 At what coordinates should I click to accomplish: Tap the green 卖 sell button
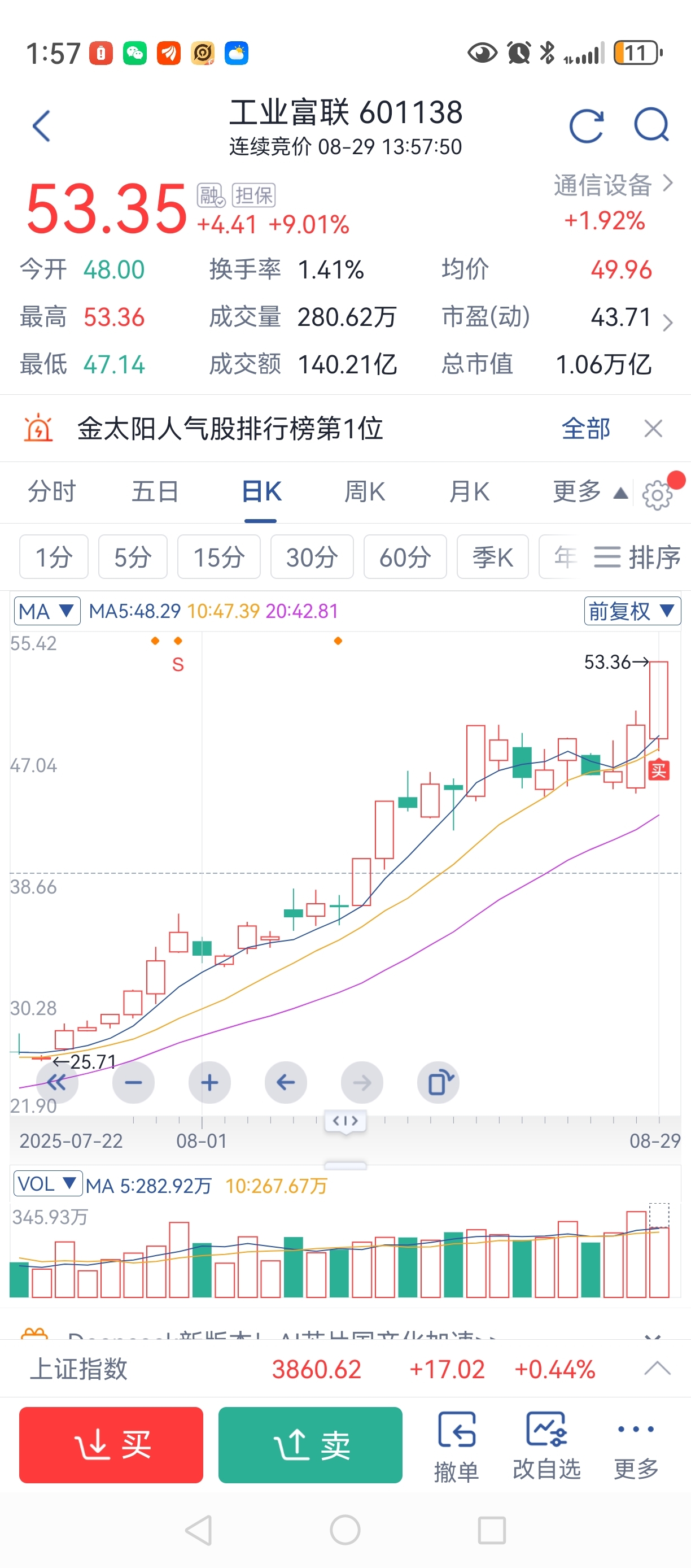click(310, 1445)
